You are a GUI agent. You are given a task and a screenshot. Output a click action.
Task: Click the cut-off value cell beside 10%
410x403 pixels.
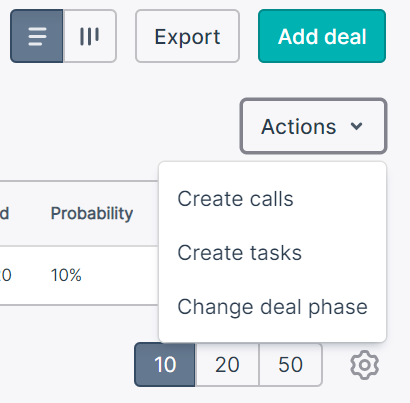[x=6, y=275]
